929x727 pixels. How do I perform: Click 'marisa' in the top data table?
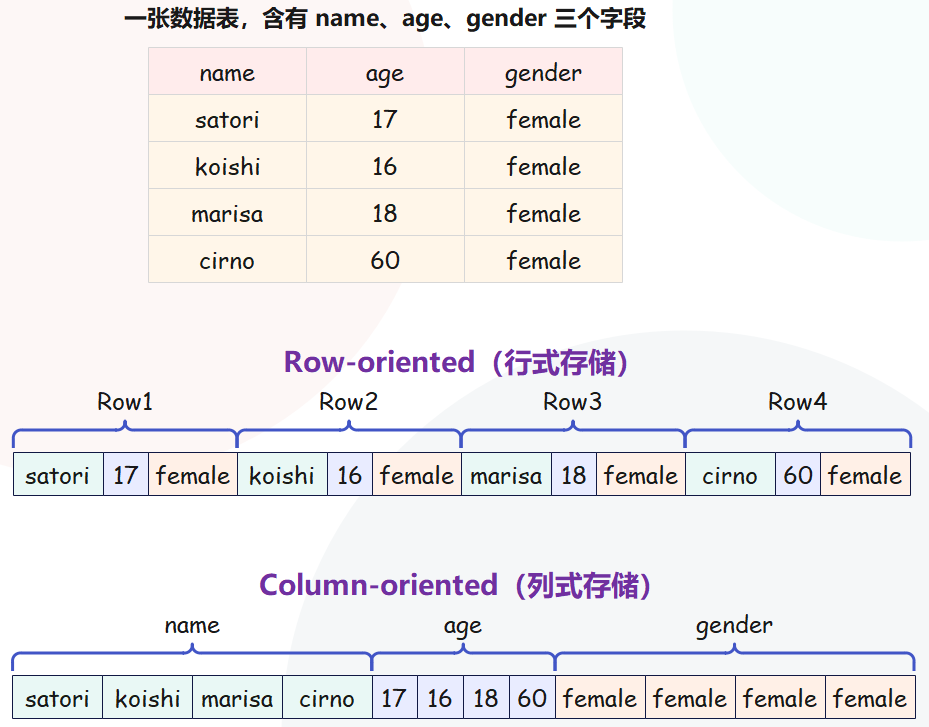pyautogui.click(x=227, y=214)
